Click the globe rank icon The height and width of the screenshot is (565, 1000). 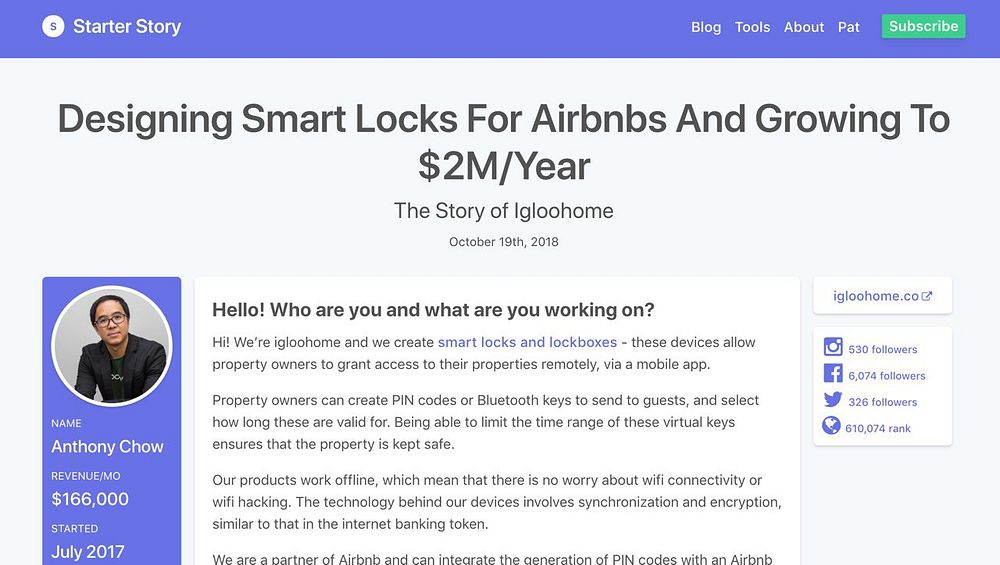pyautogui.click(x=832, y=427)
